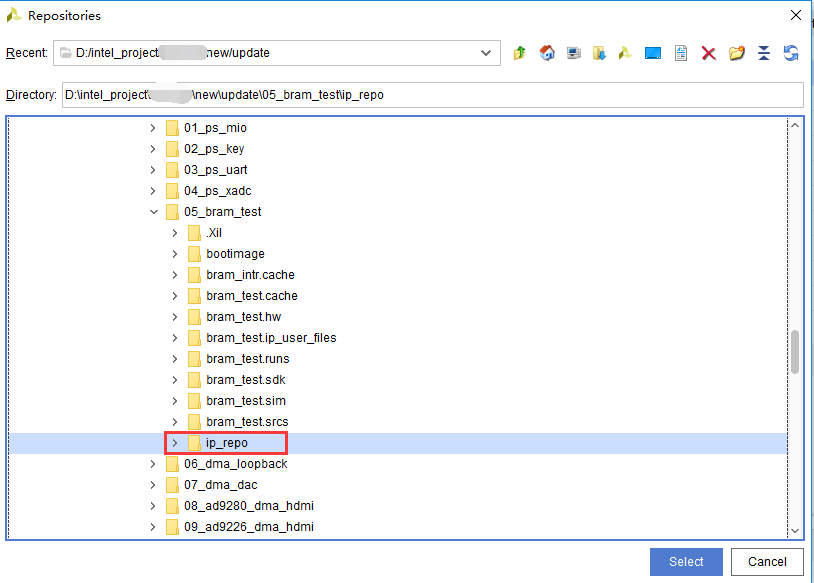Select the 02_ps_key folder row
814x583 pixels.
[x=398, y=149]
